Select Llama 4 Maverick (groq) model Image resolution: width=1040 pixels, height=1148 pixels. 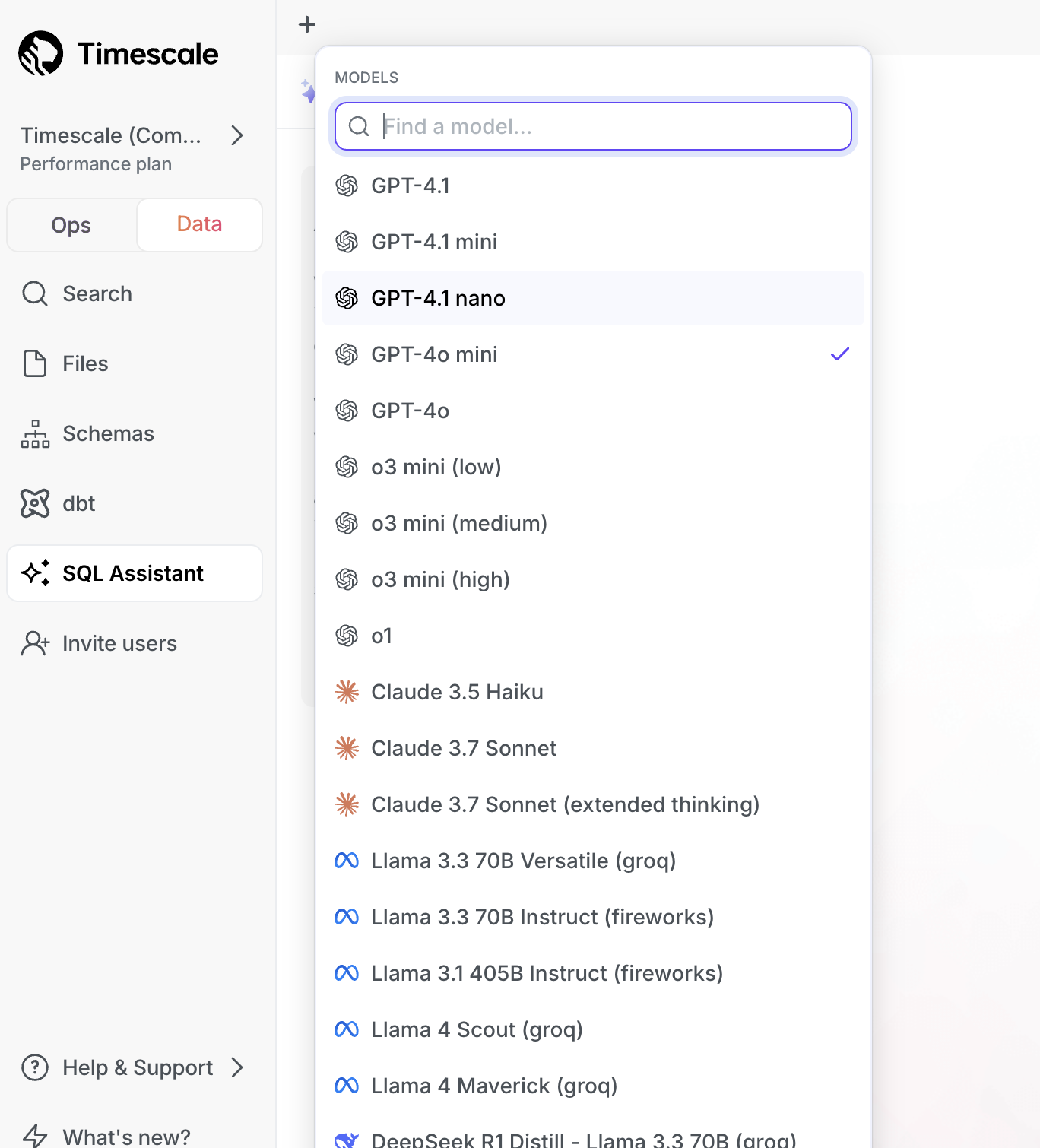pyautogui.click(x=593, y=1086)
